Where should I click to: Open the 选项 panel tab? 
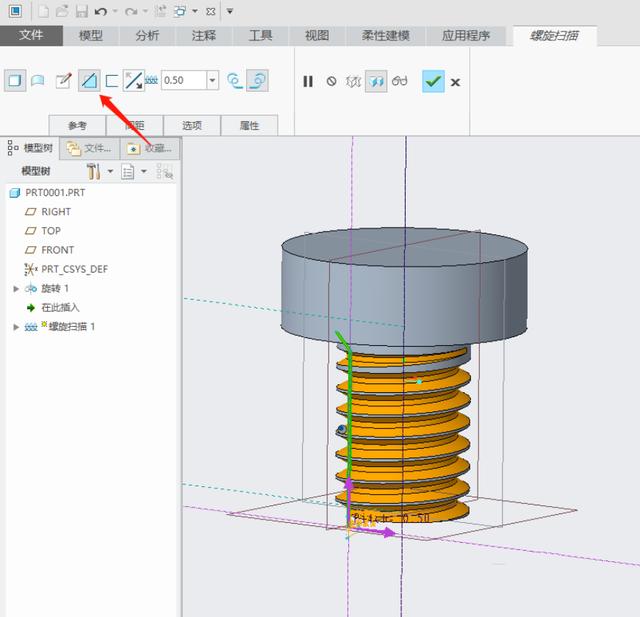click(x=192, y=125)
